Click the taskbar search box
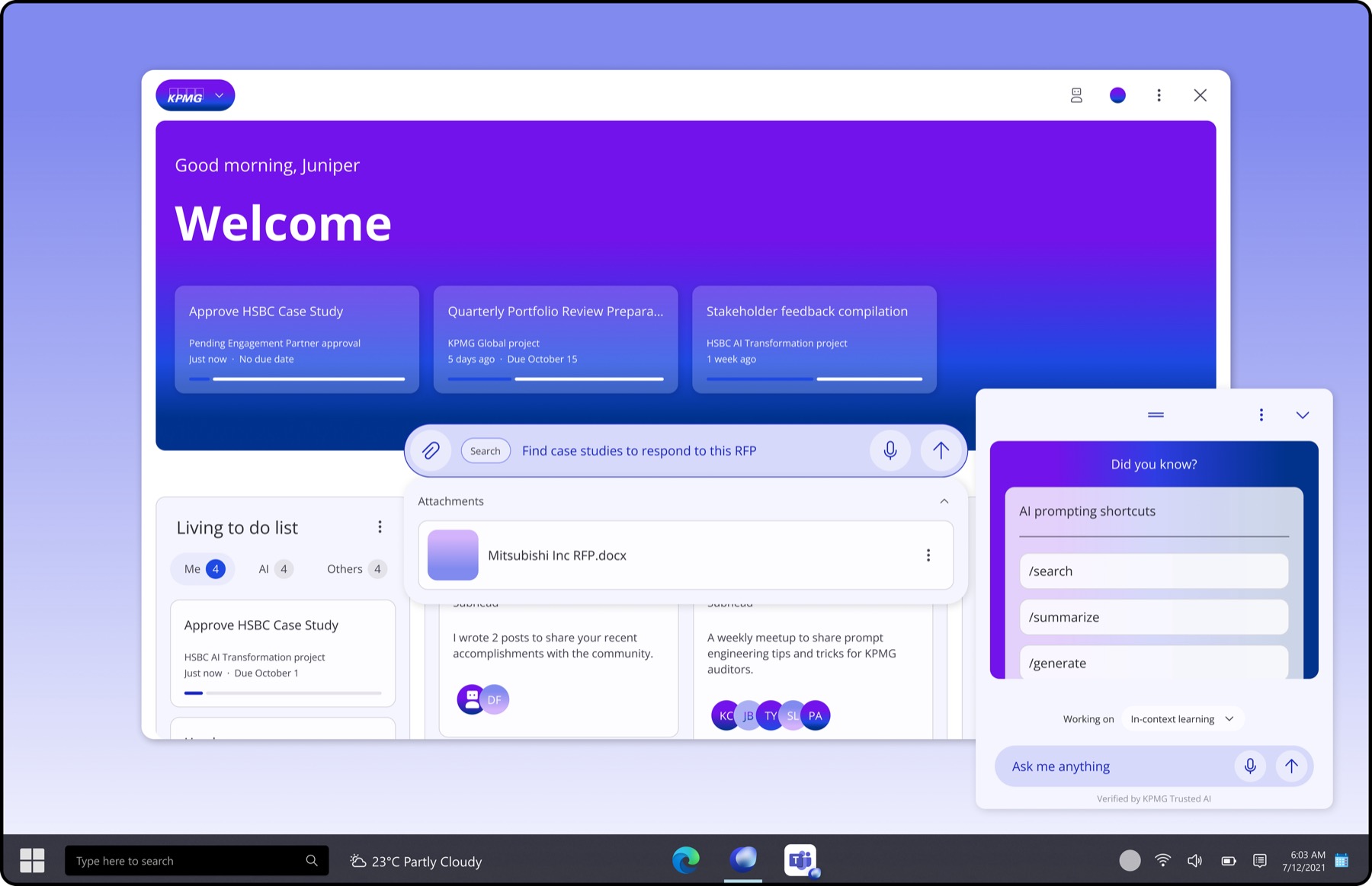 [x=197, y=861]
